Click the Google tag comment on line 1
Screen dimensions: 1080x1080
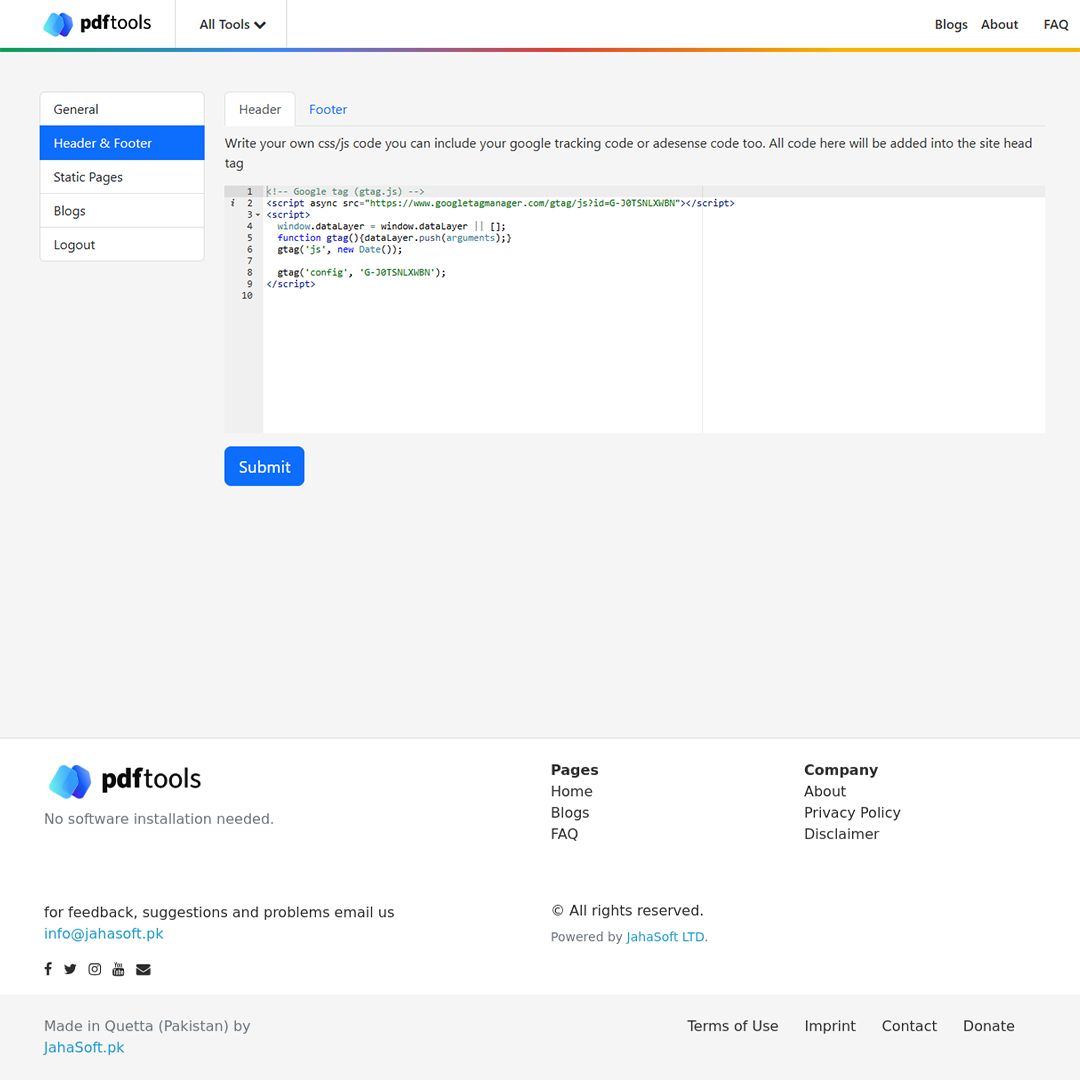345,191
